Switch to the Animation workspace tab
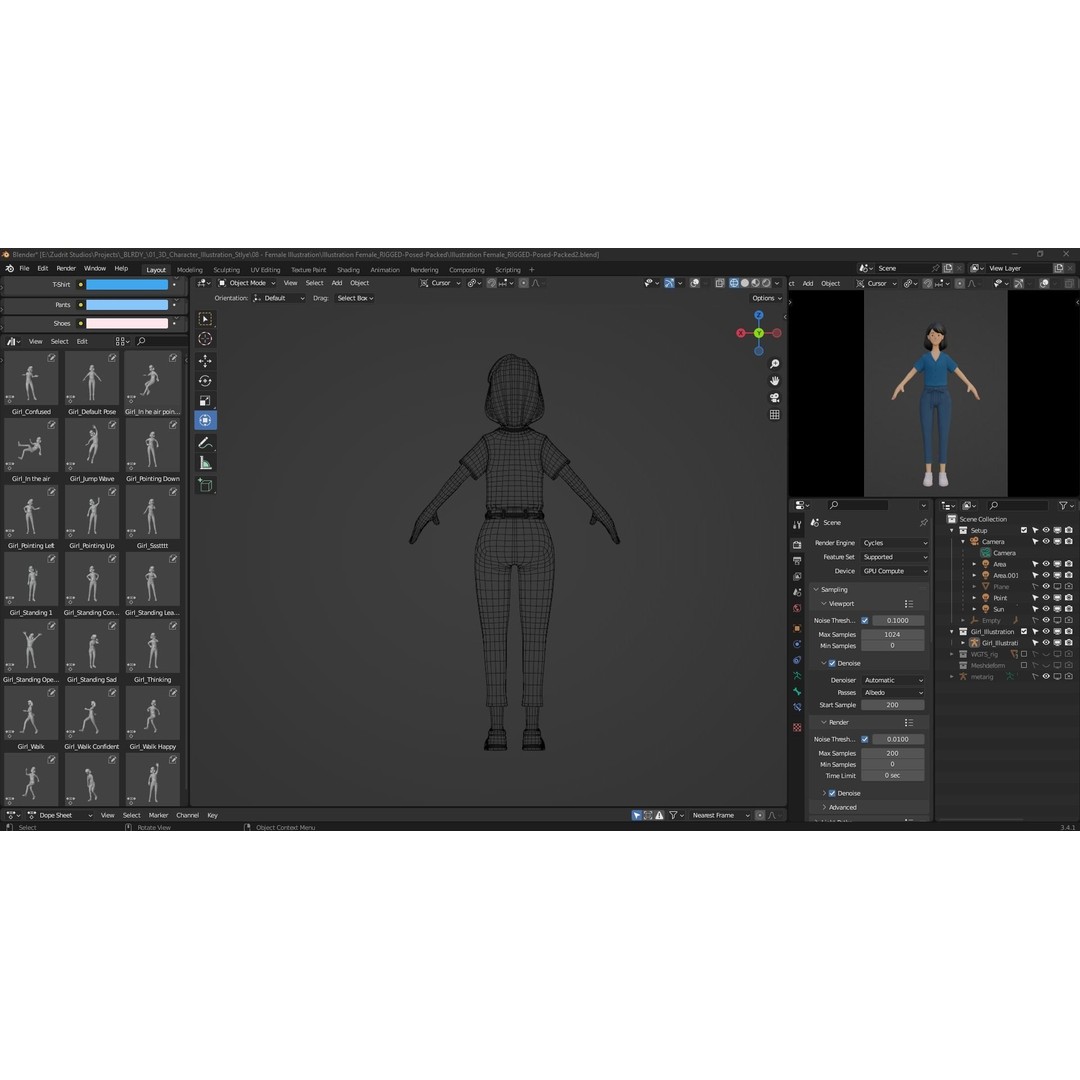 (x=385, y=270)
